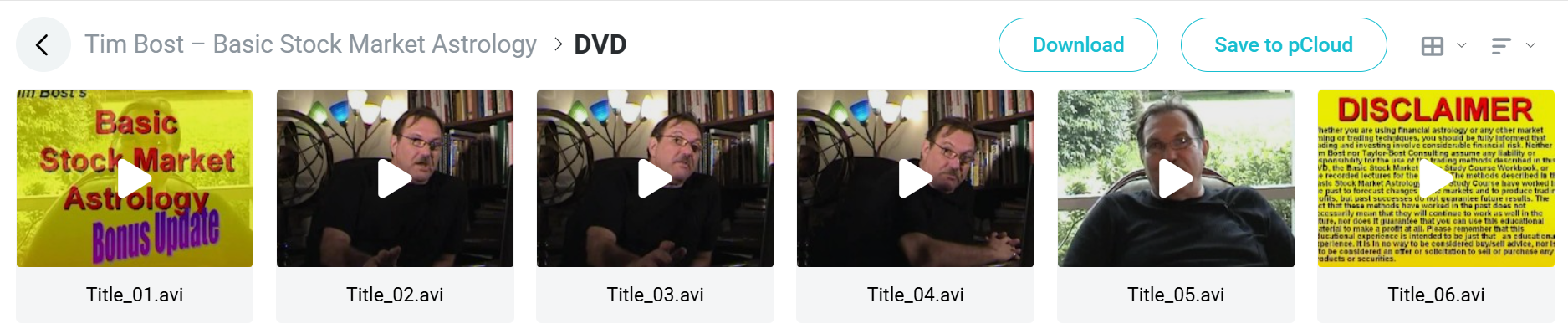Play the Title_04.avi video
Image resolution: width=1568 pixels, height=334 pixels.
[916, 178]
